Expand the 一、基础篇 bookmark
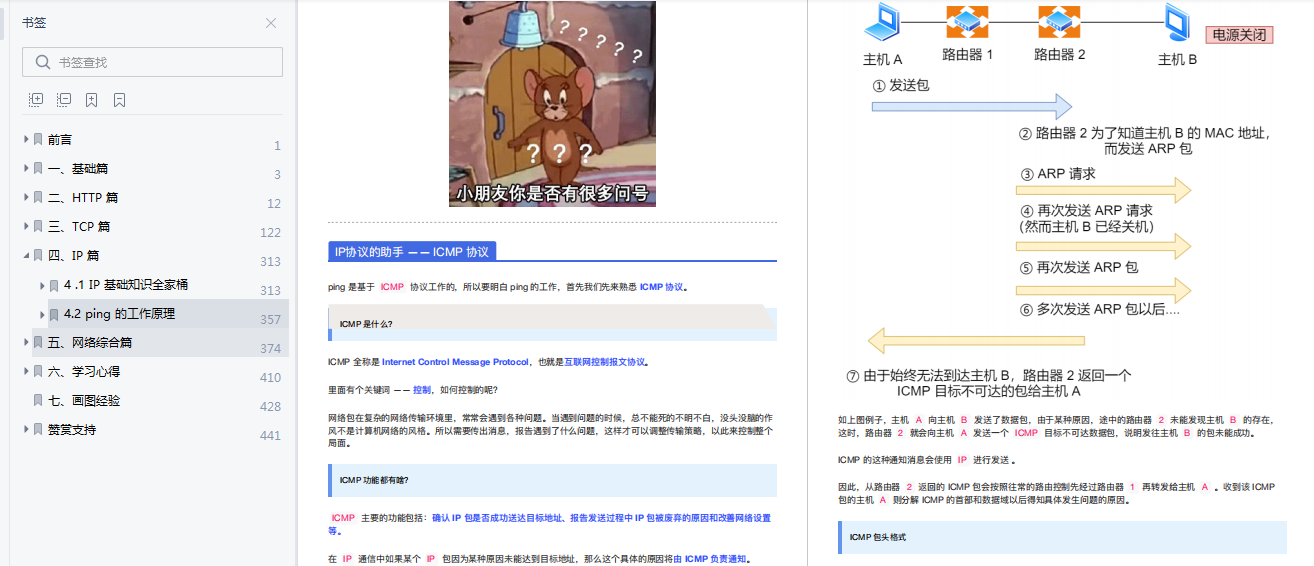 point(26,168)
